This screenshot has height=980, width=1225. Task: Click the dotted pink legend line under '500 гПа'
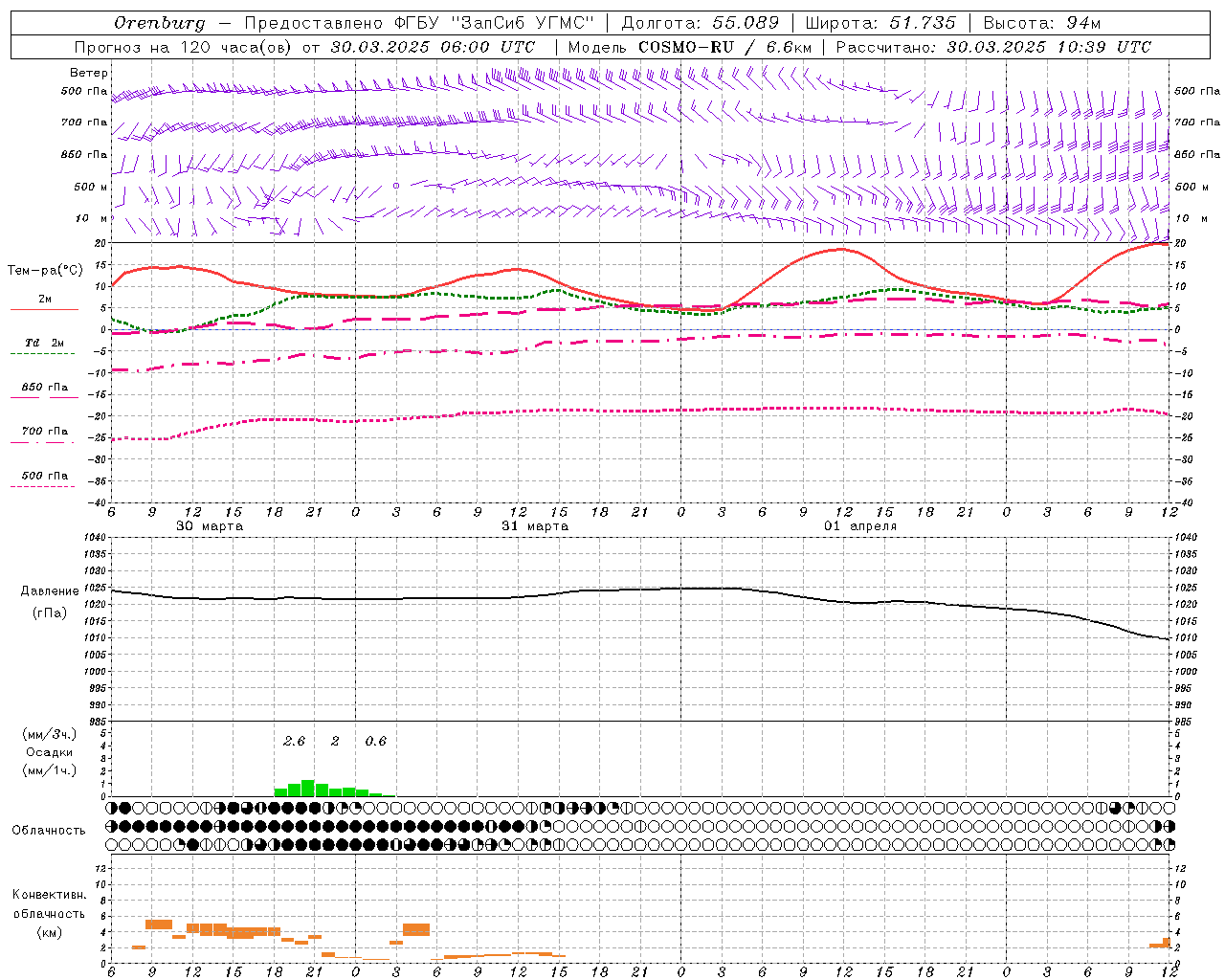(42, 486)
